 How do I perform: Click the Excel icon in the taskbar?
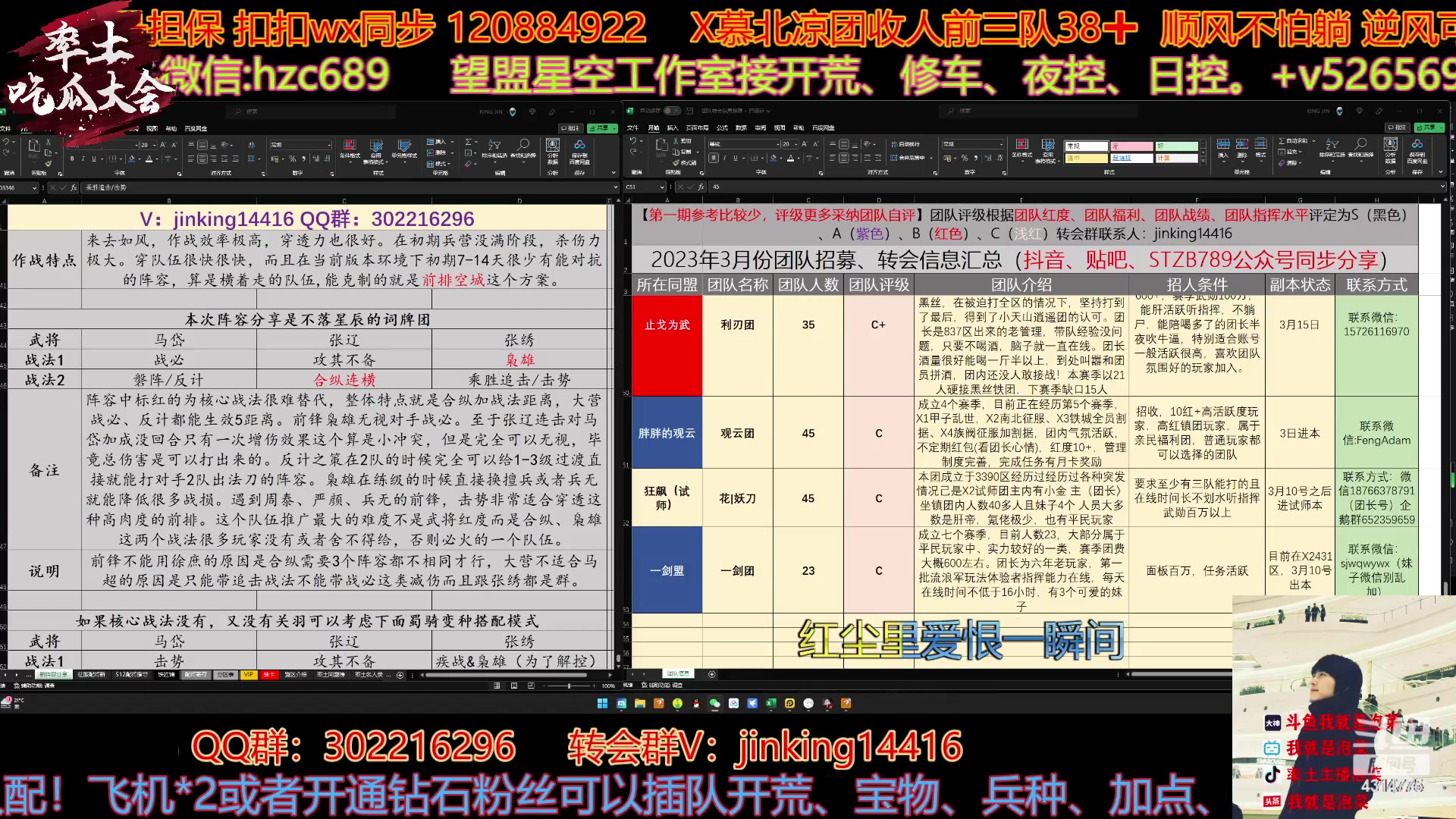tap(770, 704)
